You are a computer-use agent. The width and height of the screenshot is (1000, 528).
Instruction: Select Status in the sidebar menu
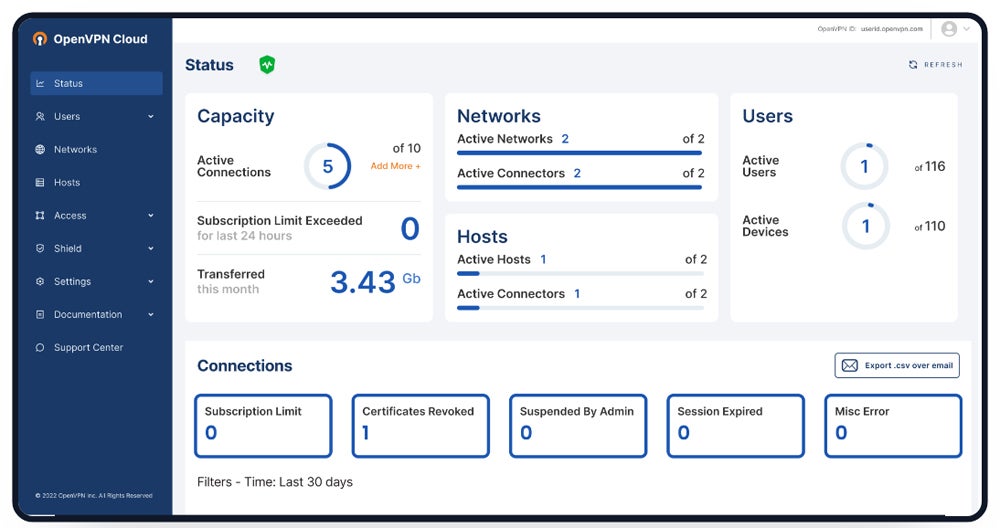(x=96, y=84)
